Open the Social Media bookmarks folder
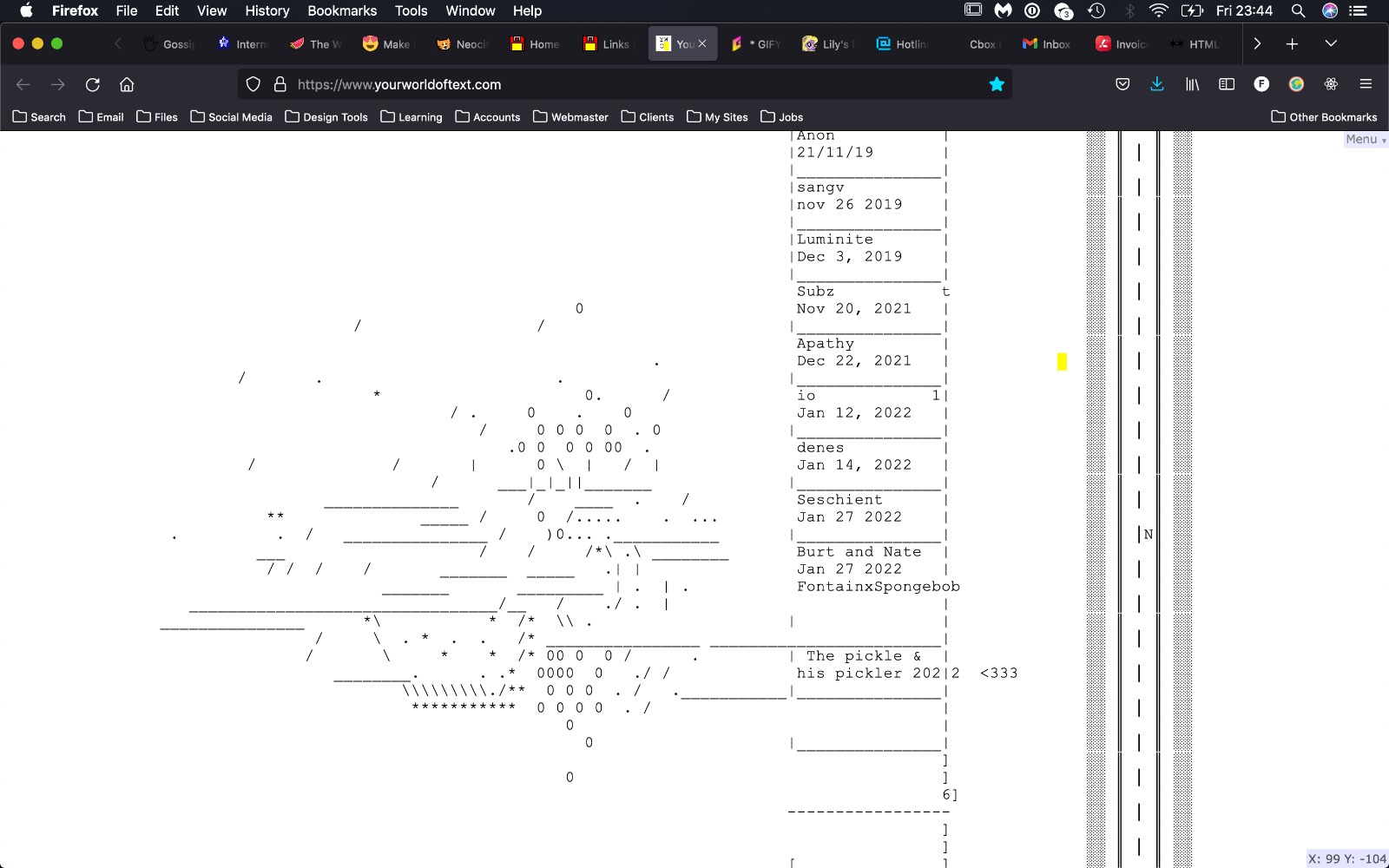Viewport: 1389px width, 868px height. 232,117
